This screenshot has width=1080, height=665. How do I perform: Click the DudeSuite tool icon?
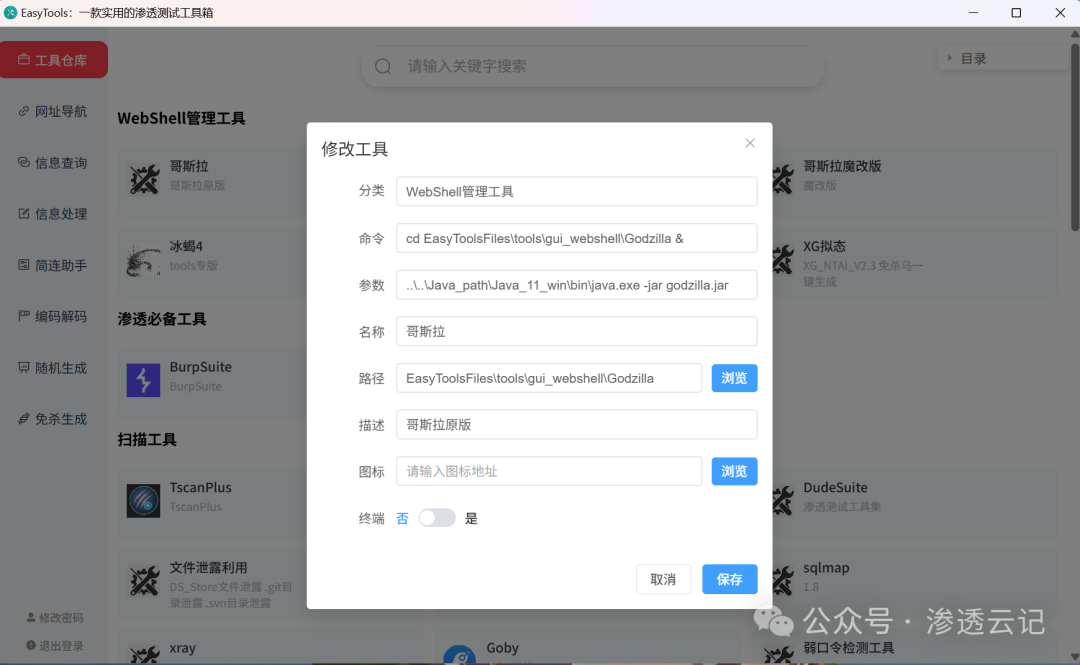(x=783, y=501)
